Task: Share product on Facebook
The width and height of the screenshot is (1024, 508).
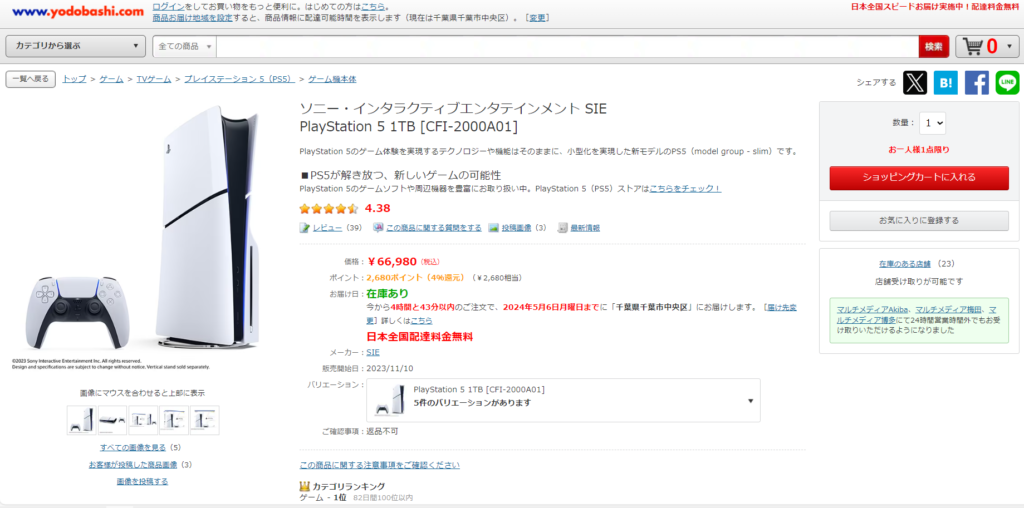Action: (x=977, y=83)
